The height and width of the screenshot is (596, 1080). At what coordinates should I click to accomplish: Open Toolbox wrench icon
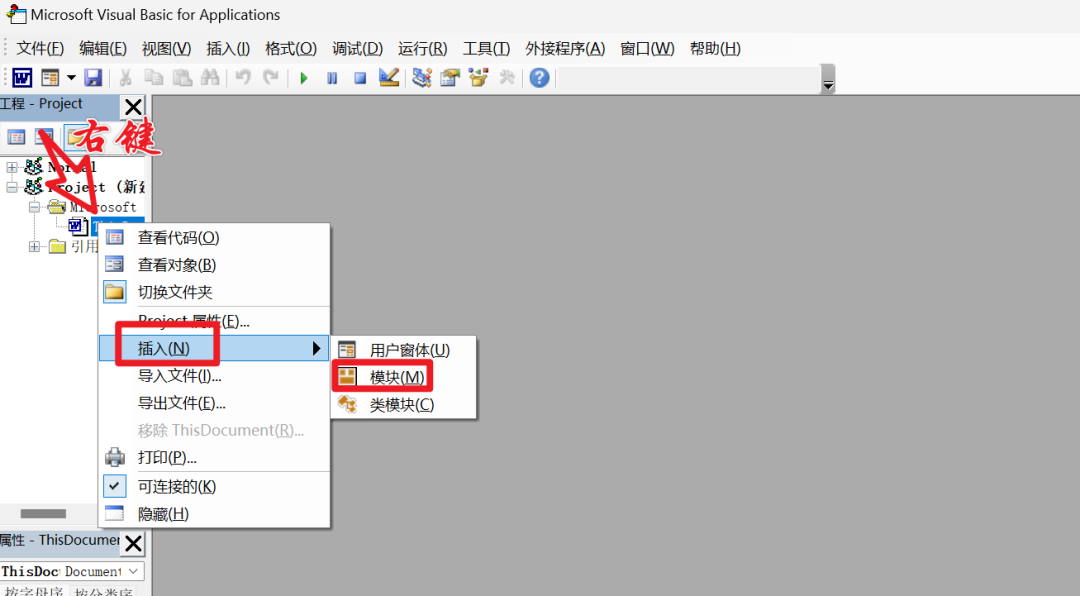[507, 78]
